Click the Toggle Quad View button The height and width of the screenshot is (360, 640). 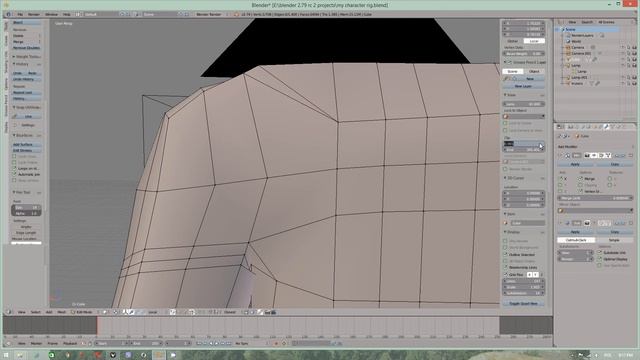tap(523, 304)
